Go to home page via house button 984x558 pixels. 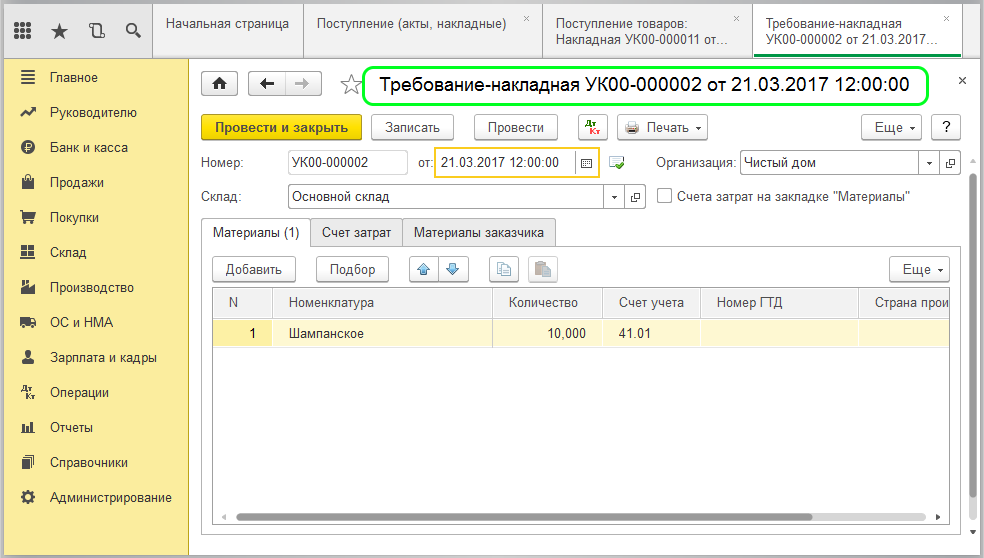(x=220, y=83)
